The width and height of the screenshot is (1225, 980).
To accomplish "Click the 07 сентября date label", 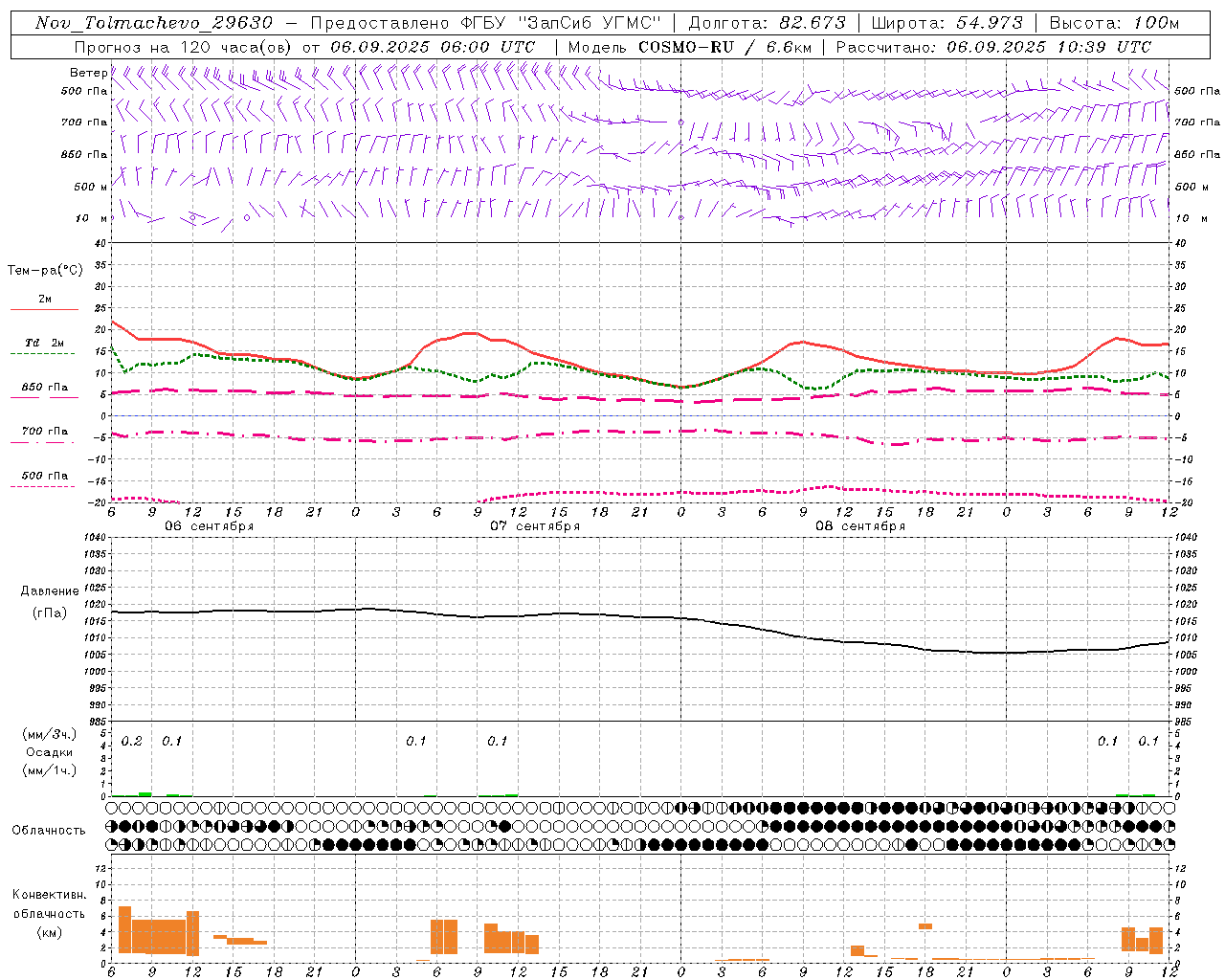I will tap(534, 526).
